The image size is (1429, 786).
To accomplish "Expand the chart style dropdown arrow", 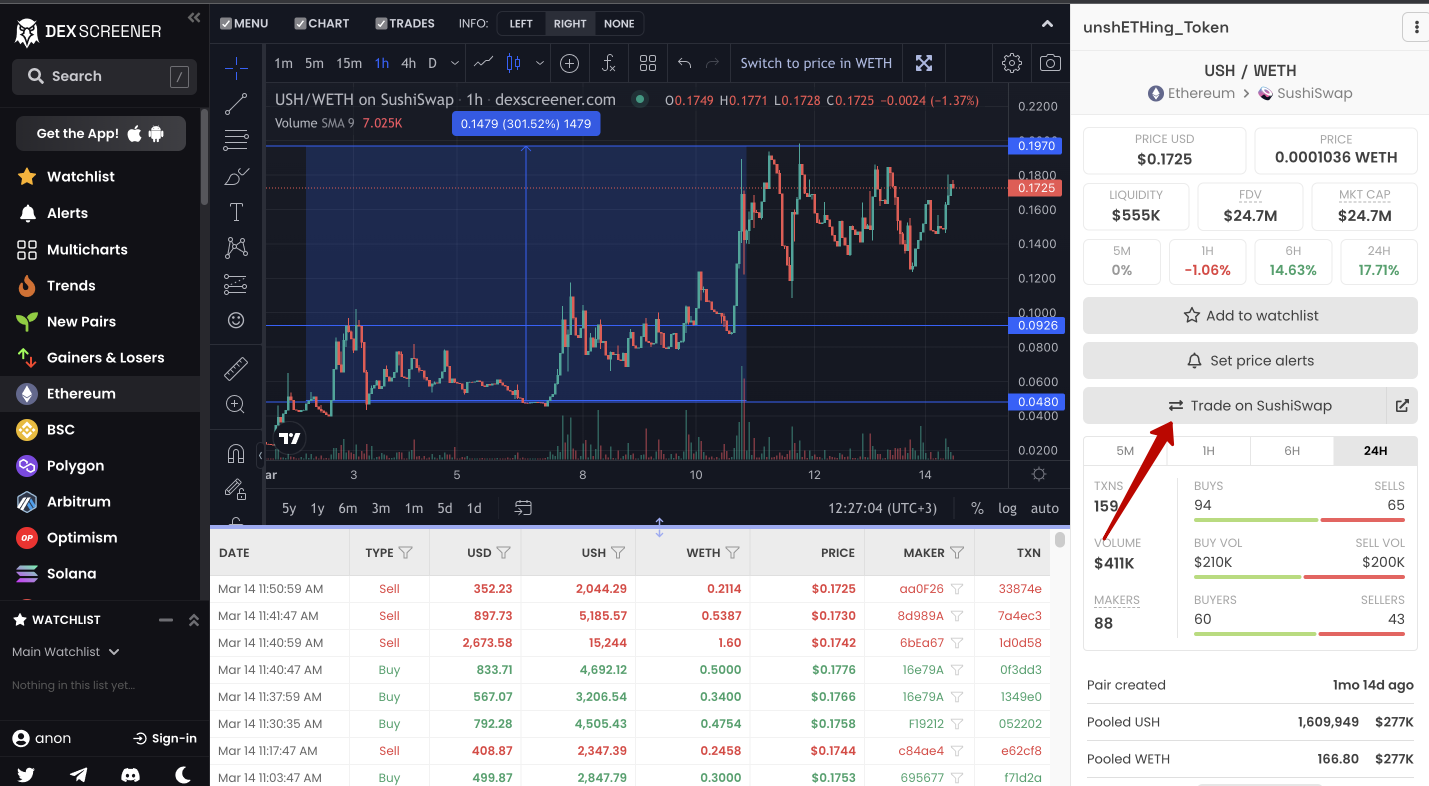I will pos(540,63).
